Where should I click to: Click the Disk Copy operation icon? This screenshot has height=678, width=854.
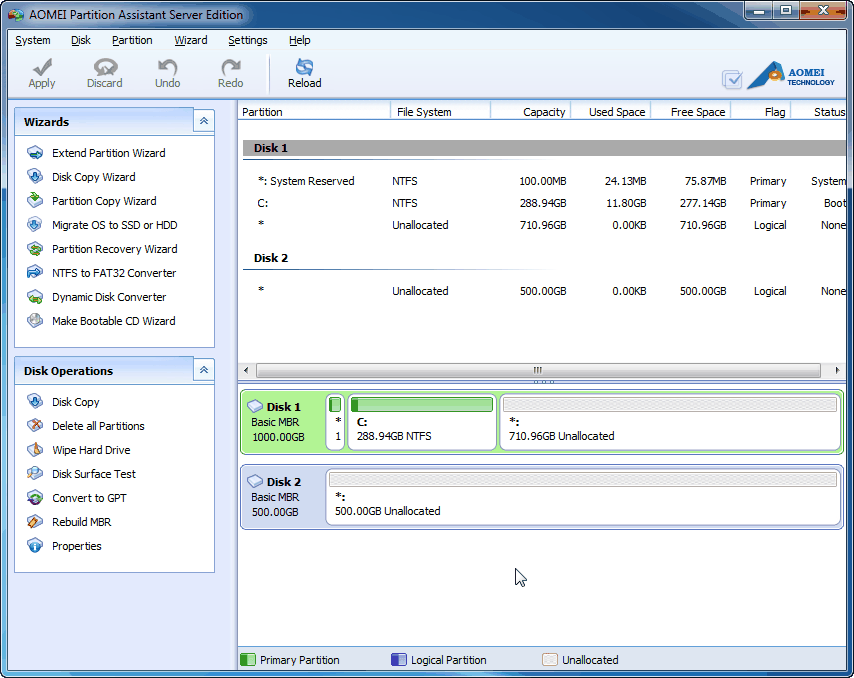click(35, 401)
